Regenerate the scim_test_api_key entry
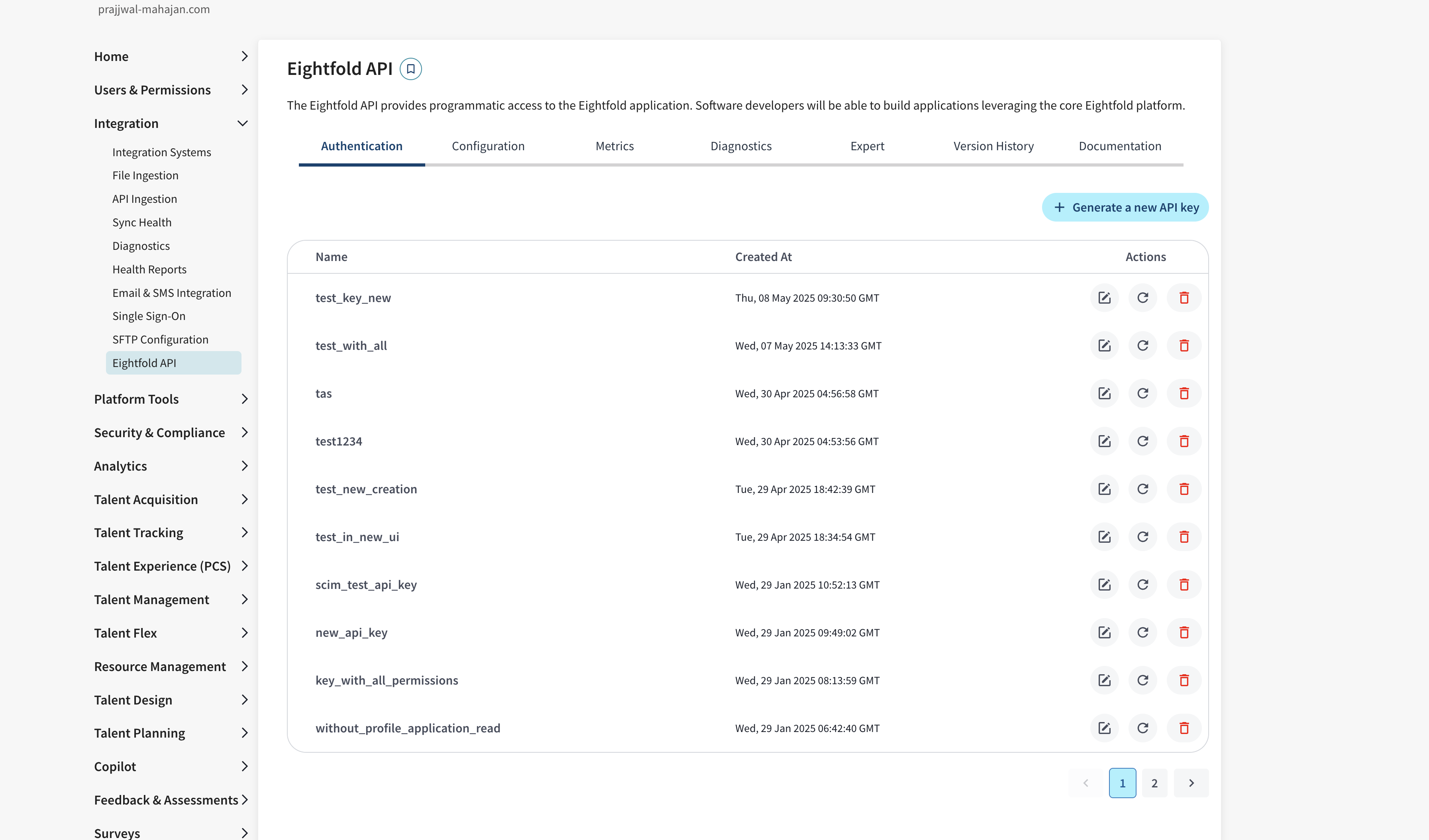 pos(1142,585)
